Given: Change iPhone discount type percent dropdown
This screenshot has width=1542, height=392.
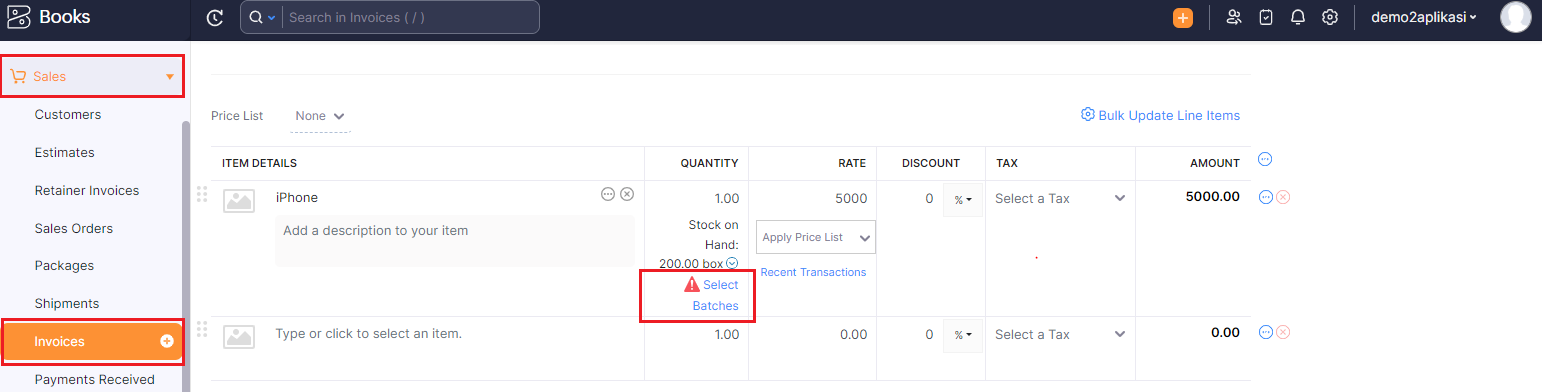Looking at the screenshot, I should [x=963, y=199].
